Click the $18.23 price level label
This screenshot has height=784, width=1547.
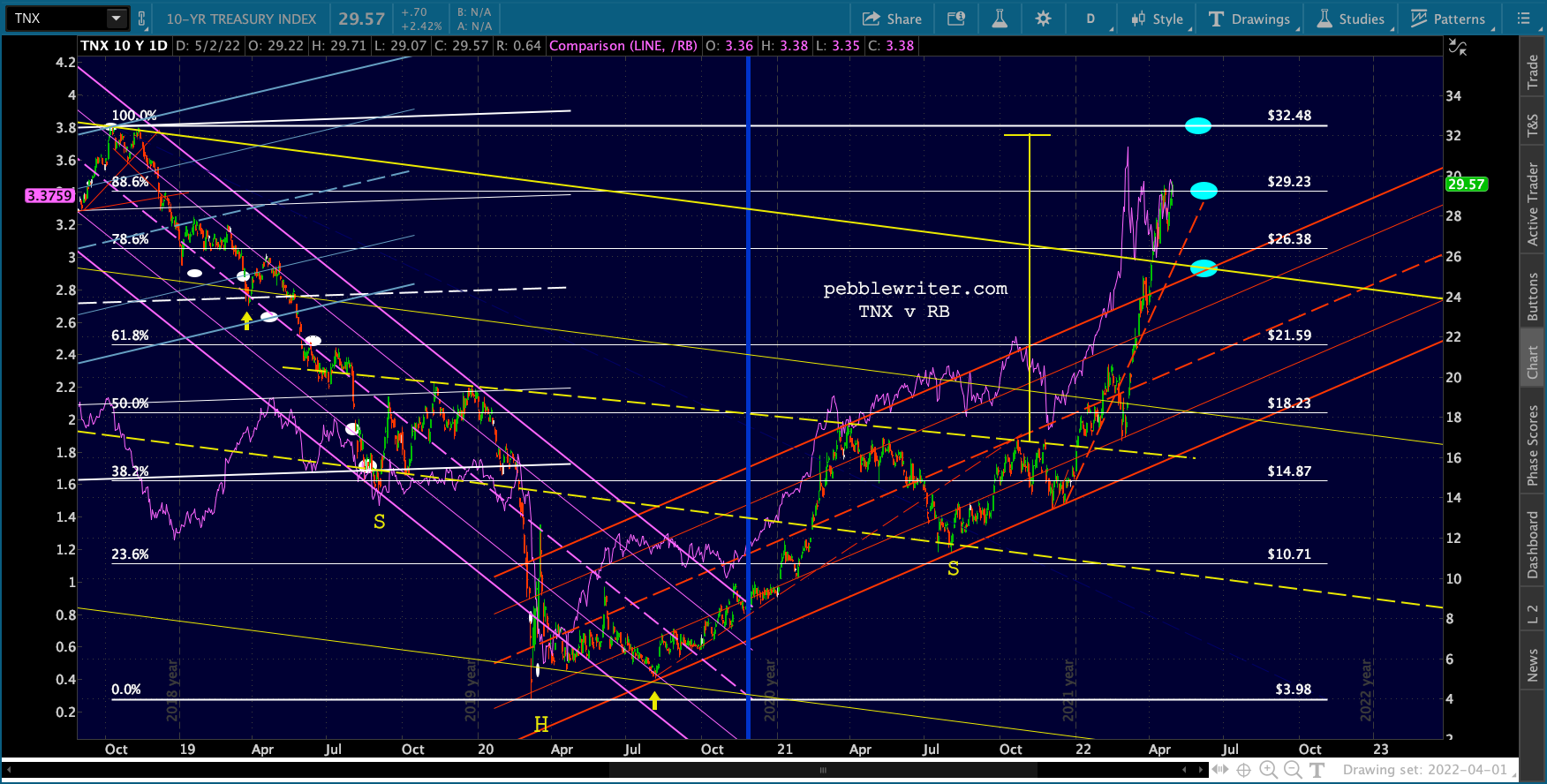tap(1289, 403)
